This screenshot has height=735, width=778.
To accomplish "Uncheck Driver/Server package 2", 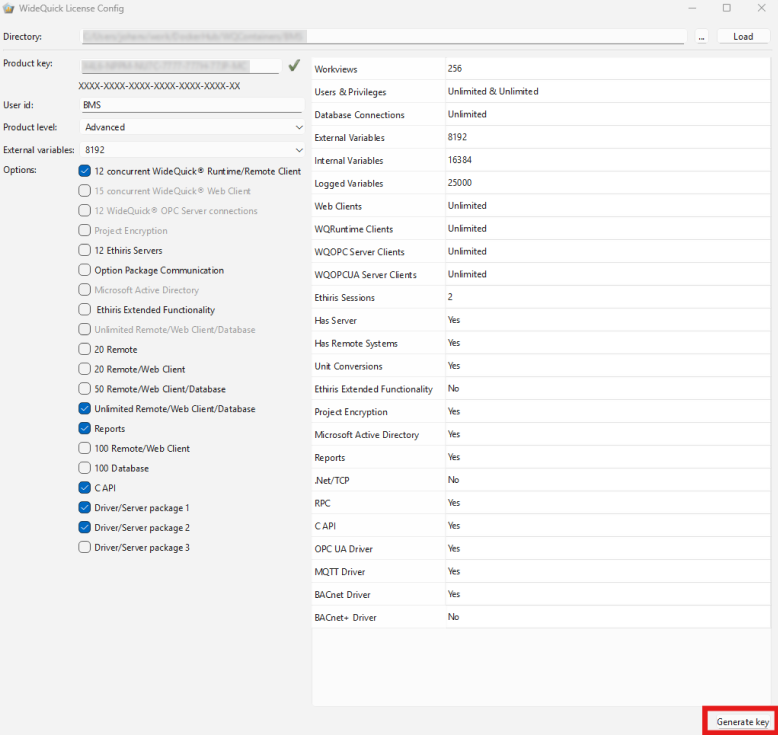I will coord(84,528).
